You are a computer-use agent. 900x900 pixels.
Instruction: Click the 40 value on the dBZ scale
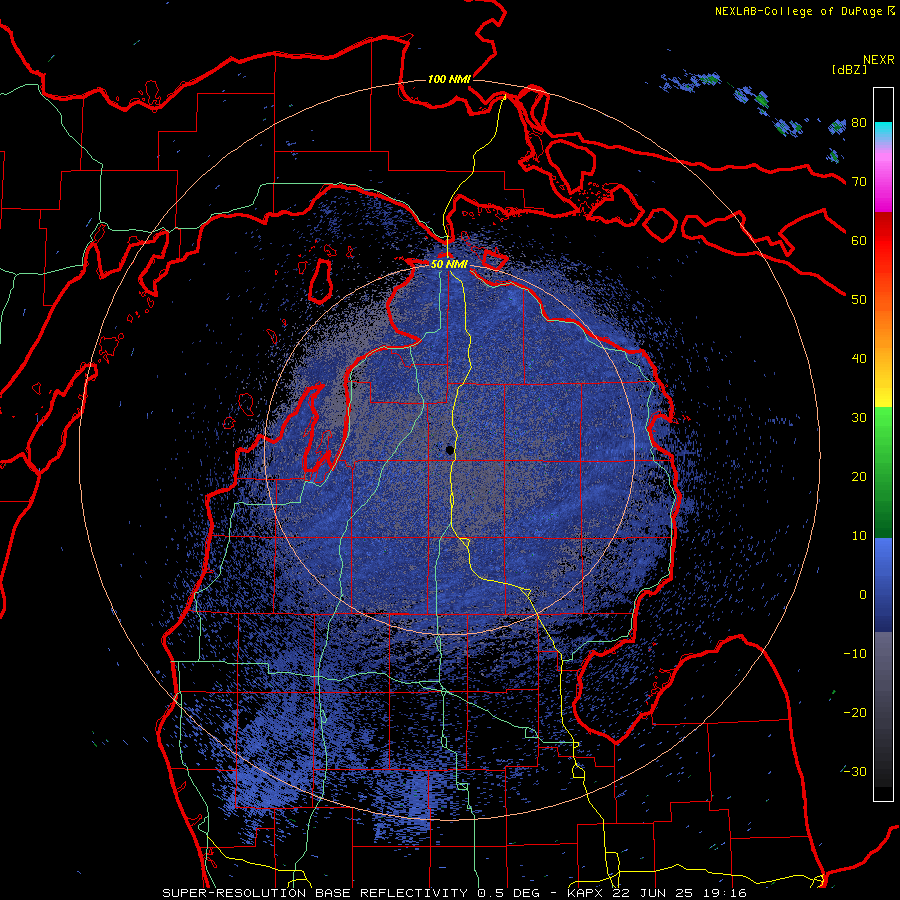point(859,359)
